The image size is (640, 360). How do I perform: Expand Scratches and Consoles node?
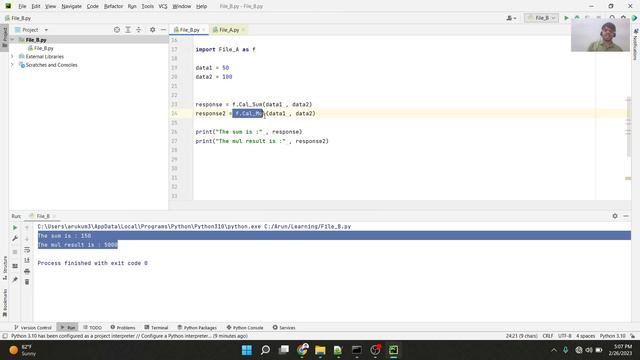click(x=13, y=65)
